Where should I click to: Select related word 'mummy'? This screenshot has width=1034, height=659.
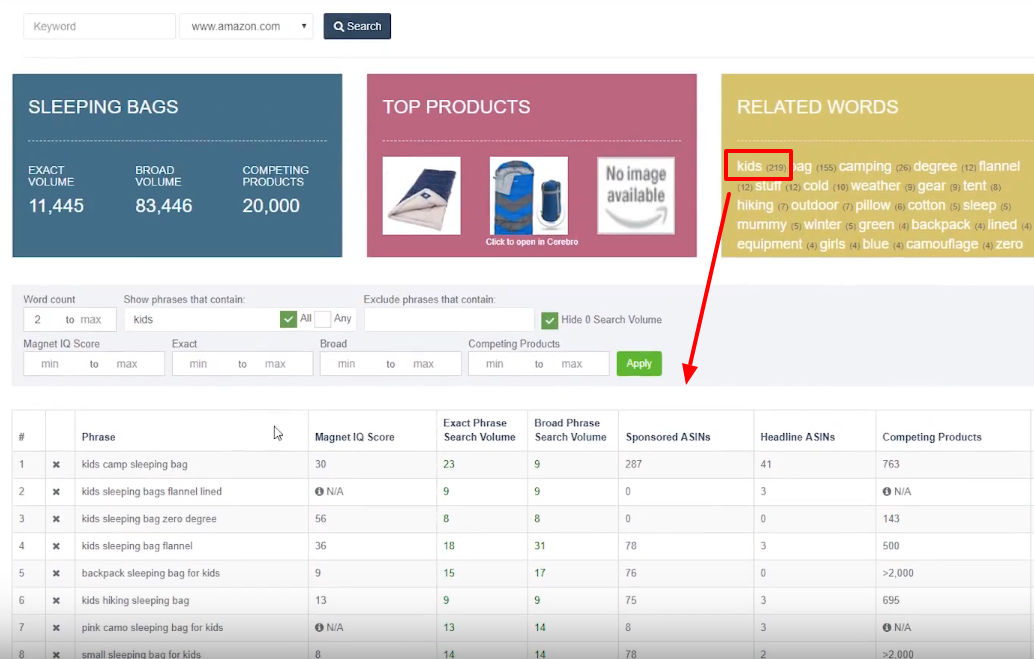click(762, 225)
